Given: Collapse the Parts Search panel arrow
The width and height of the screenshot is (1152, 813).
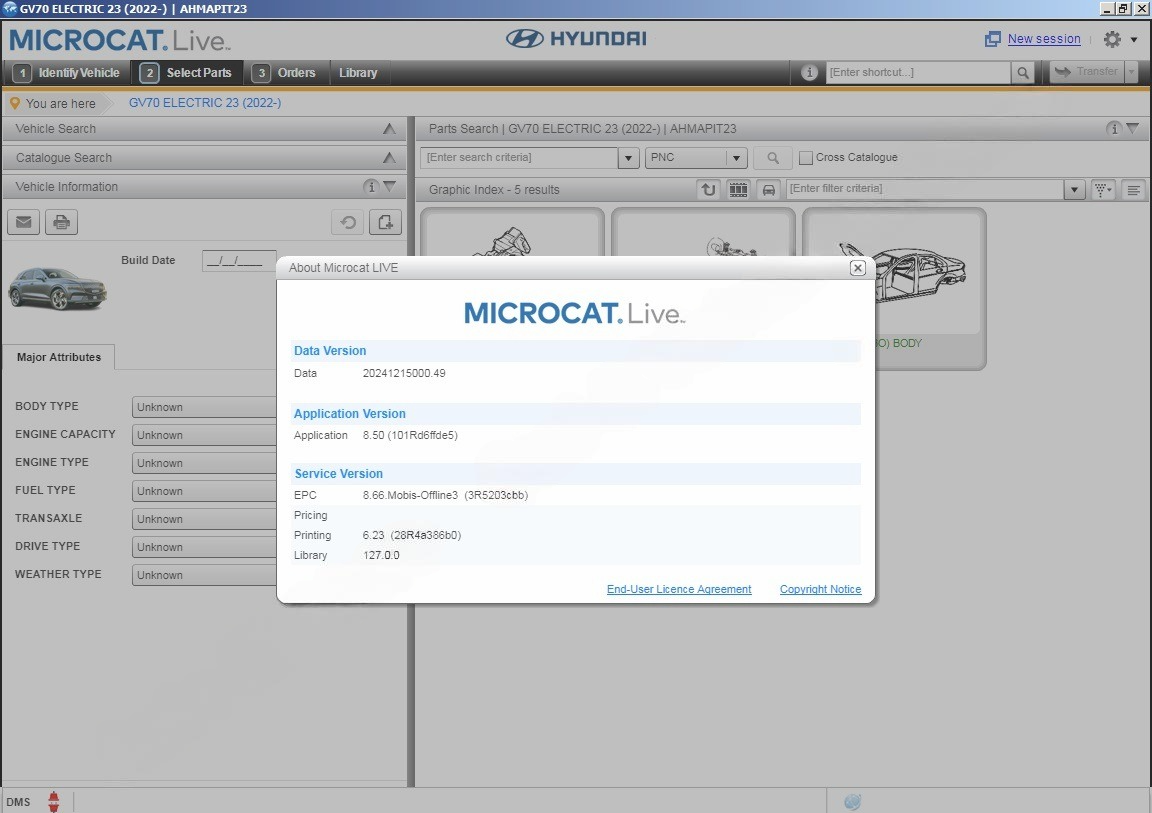Looking at the screenshot, I should click(x=1133, y=129).
